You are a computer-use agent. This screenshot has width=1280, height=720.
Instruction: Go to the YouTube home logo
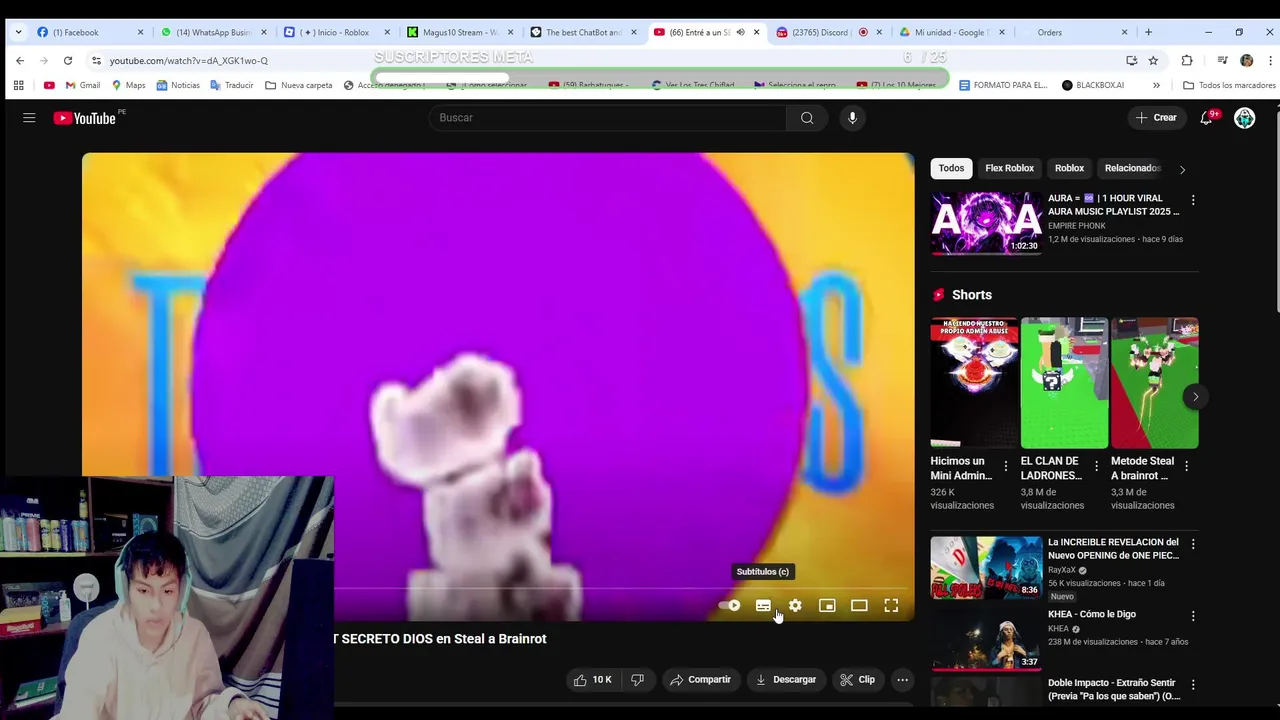85,118
